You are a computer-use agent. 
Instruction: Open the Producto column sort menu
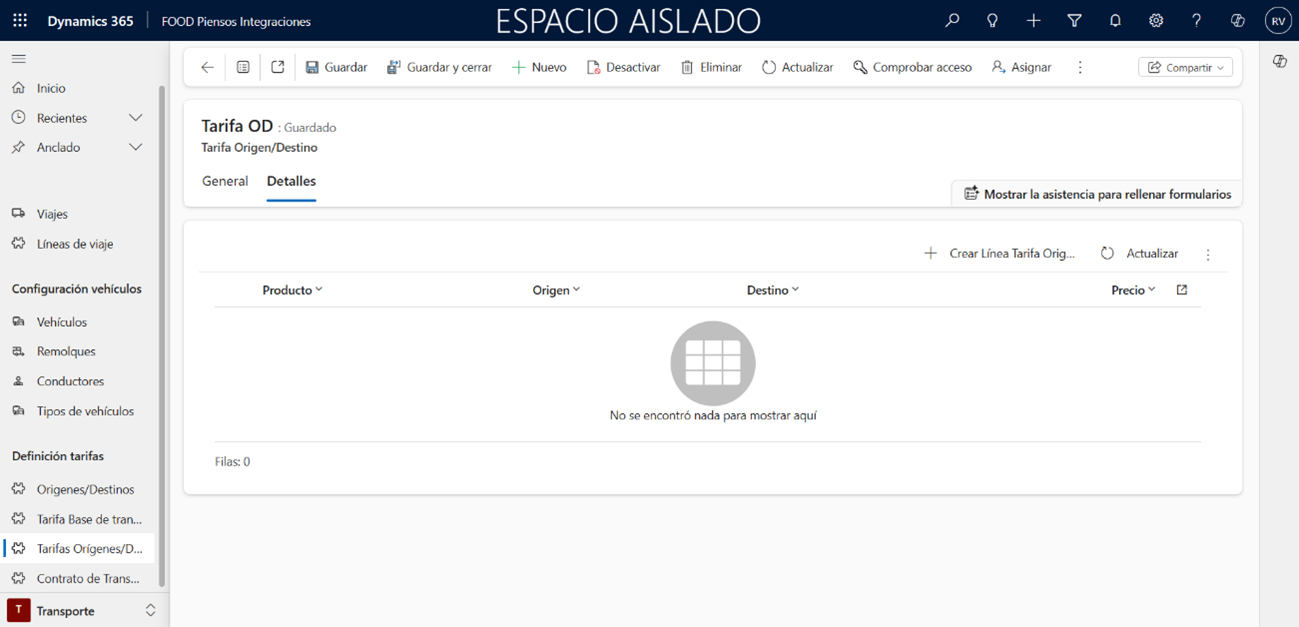point(292,290)
